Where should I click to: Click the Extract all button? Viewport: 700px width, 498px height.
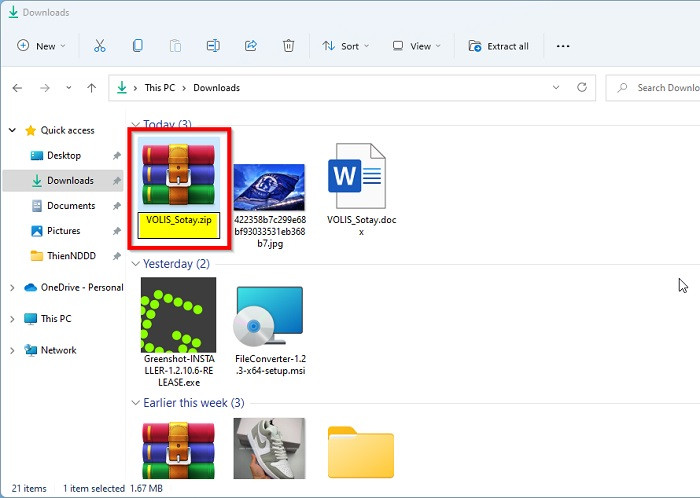pos(498,46)
